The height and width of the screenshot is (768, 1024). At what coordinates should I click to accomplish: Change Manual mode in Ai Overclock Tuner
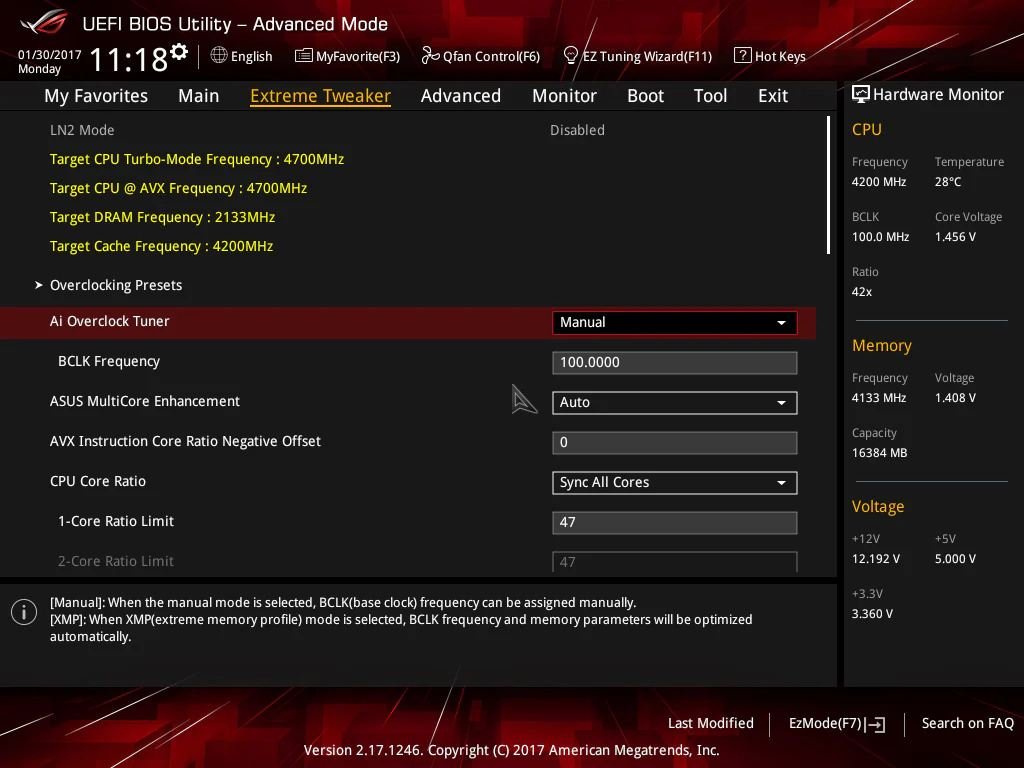(673, 322)
